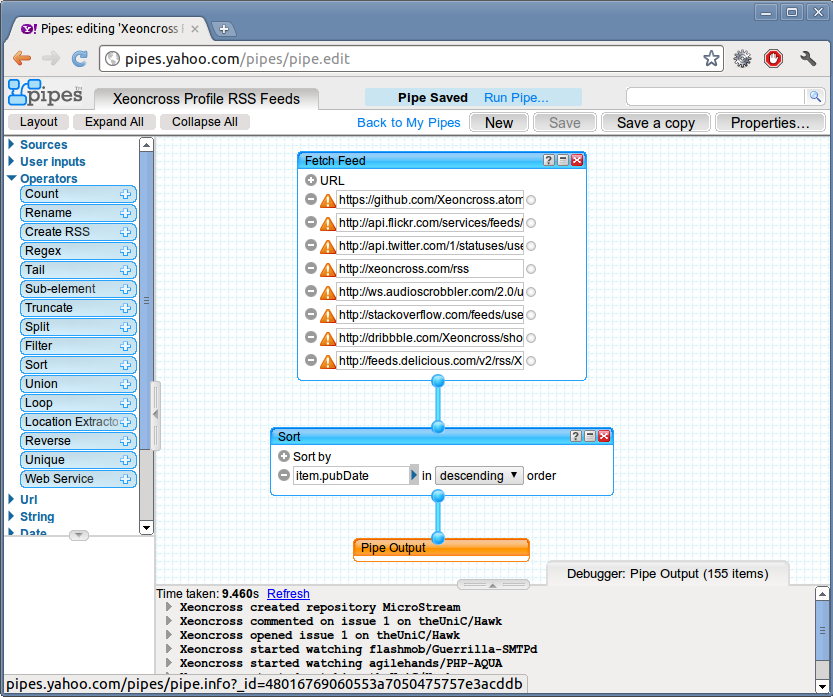Remove the github.com Xeoncross.atom URL row
This screenshot has height=697, width=833.
311,199
